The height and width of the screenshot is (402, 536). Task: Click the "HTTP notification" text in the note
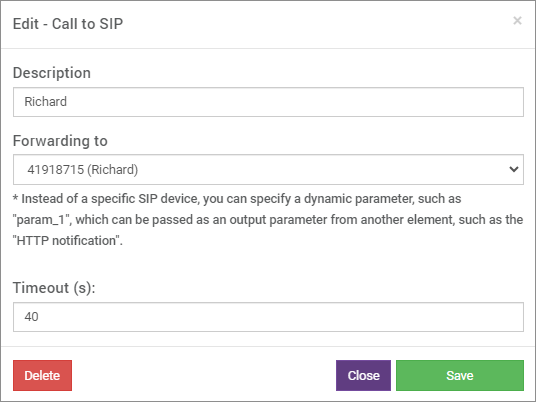pyautogui.click(x=66, y=241)
